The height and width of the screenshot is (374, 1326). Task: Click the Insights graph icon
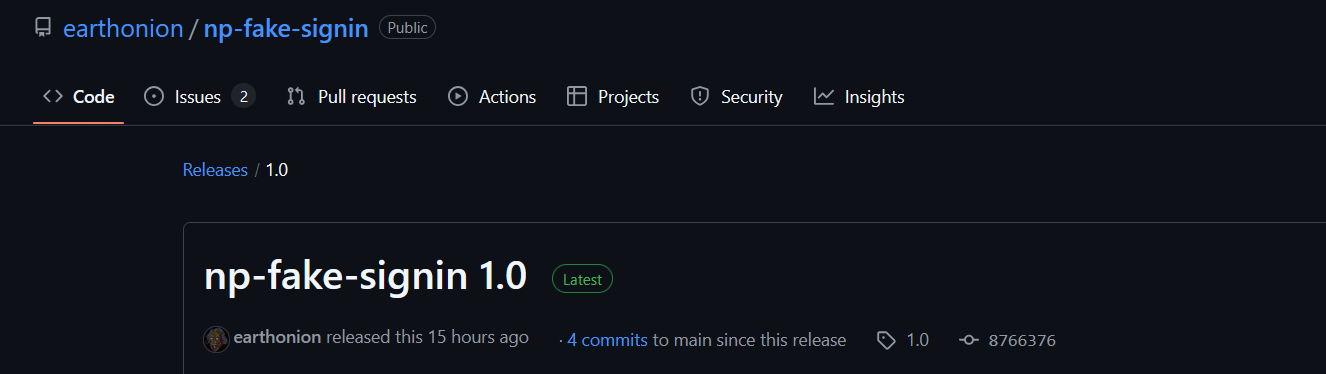(x=824, y=97)
